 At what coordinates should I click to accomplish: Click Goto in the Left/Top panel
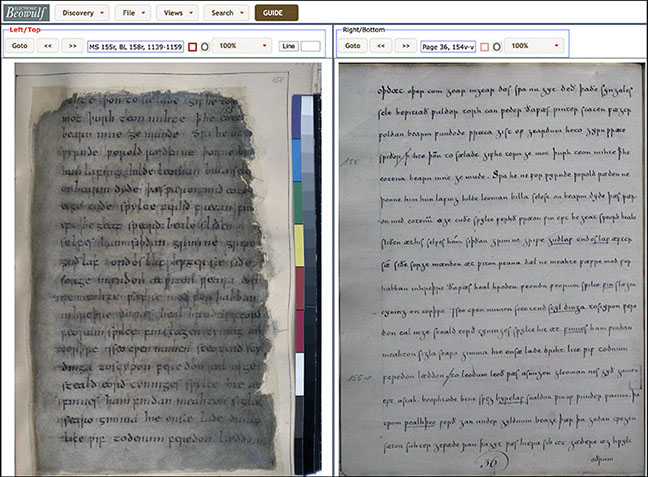click(19, 46)
